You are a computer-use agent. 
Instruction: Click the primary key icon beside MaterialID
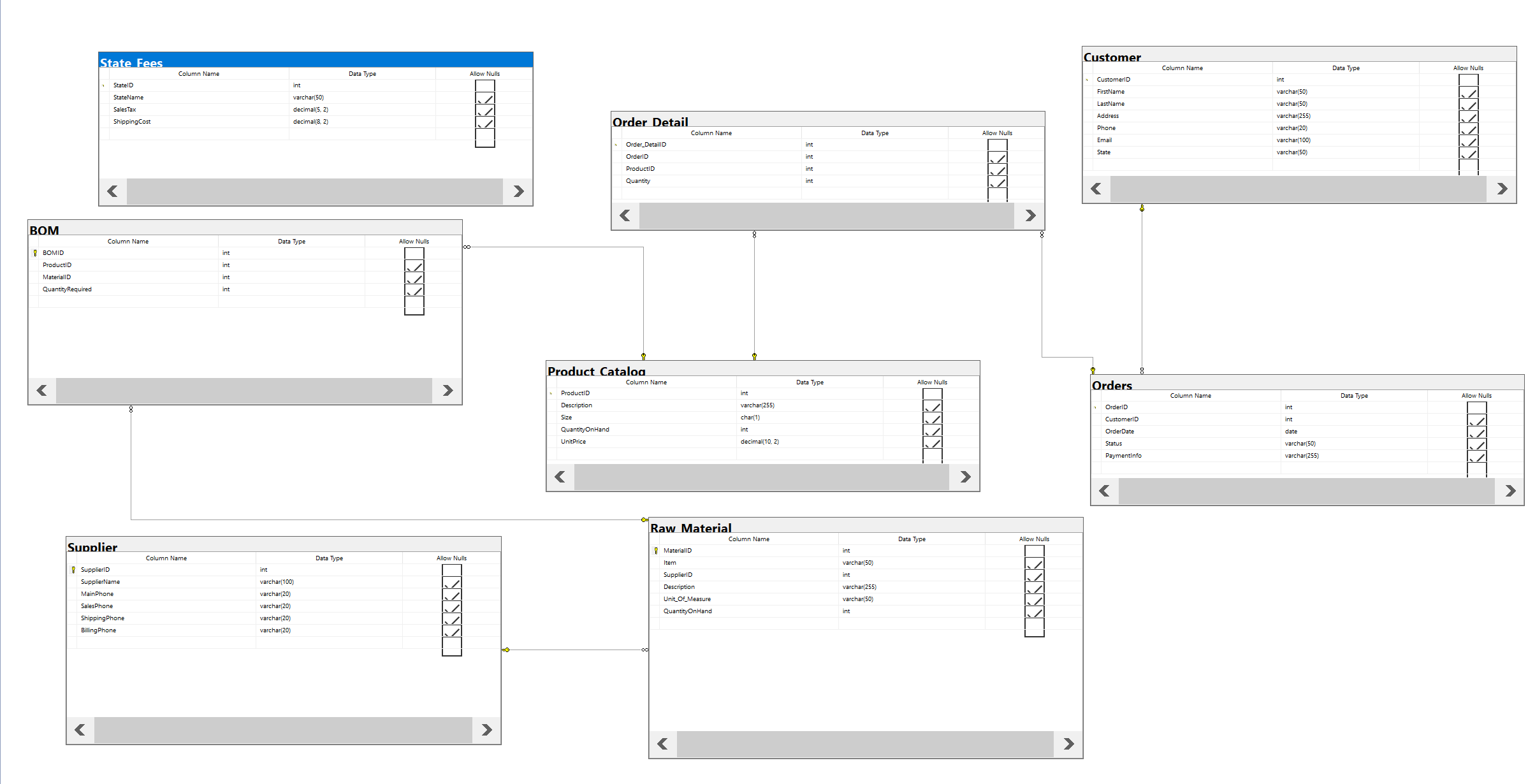pos(657,550)
